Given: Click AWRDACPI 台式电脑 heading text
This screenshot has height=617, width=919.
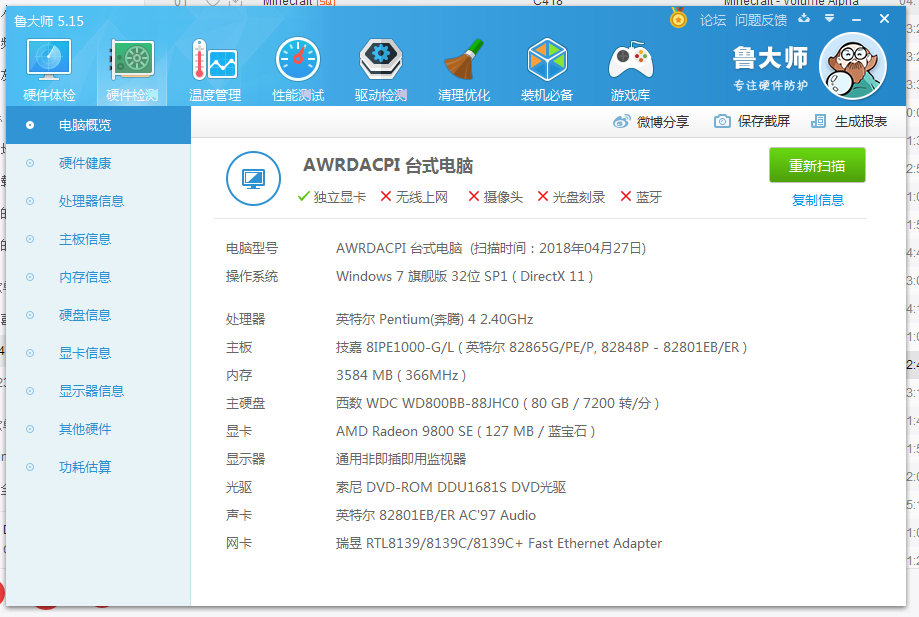Looking at the screenshot, I should (388, 166).
